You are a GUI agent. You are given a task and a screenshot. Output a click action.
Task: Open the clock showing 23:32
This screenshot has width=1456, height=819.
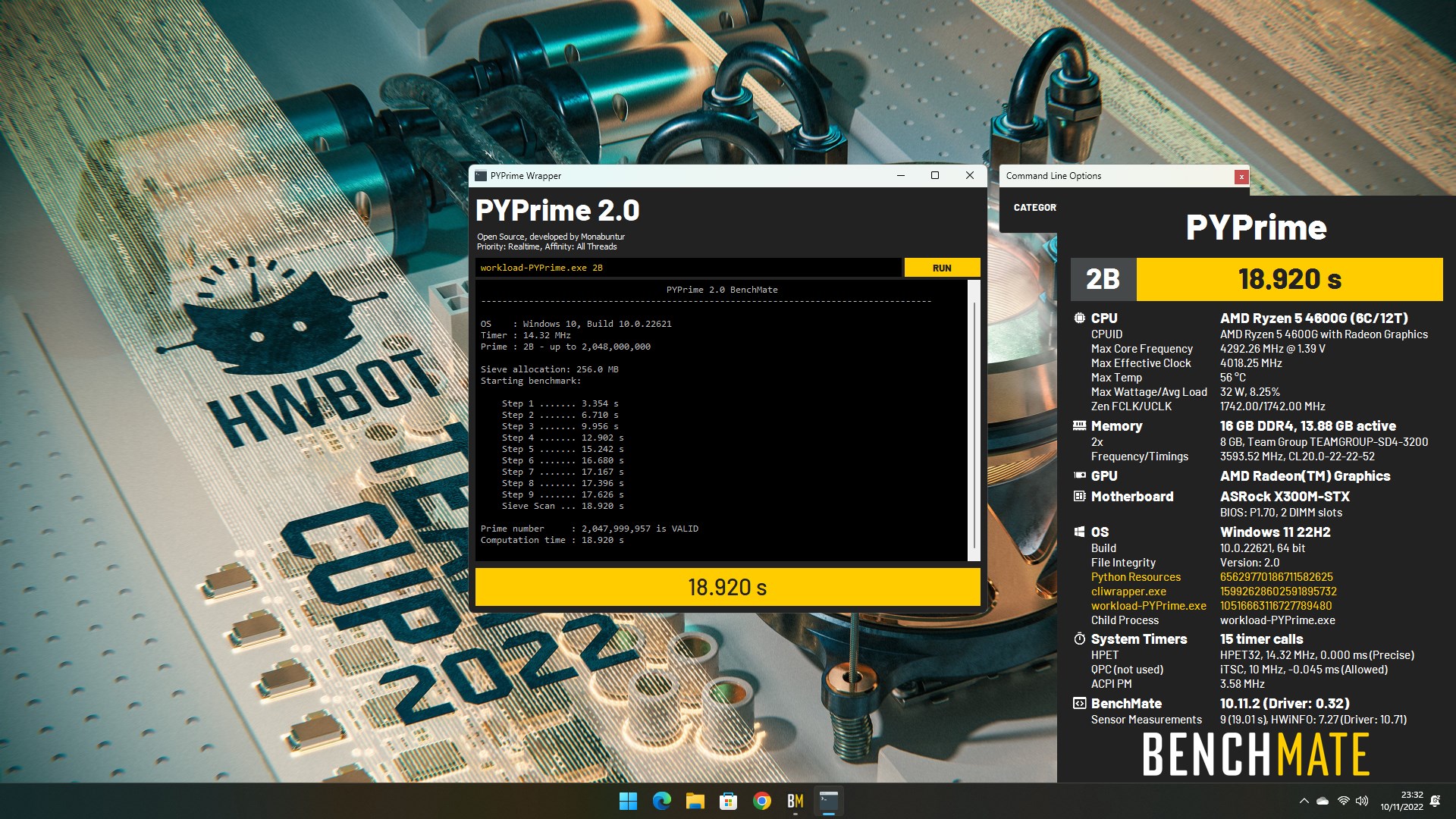pos(1402,801)
